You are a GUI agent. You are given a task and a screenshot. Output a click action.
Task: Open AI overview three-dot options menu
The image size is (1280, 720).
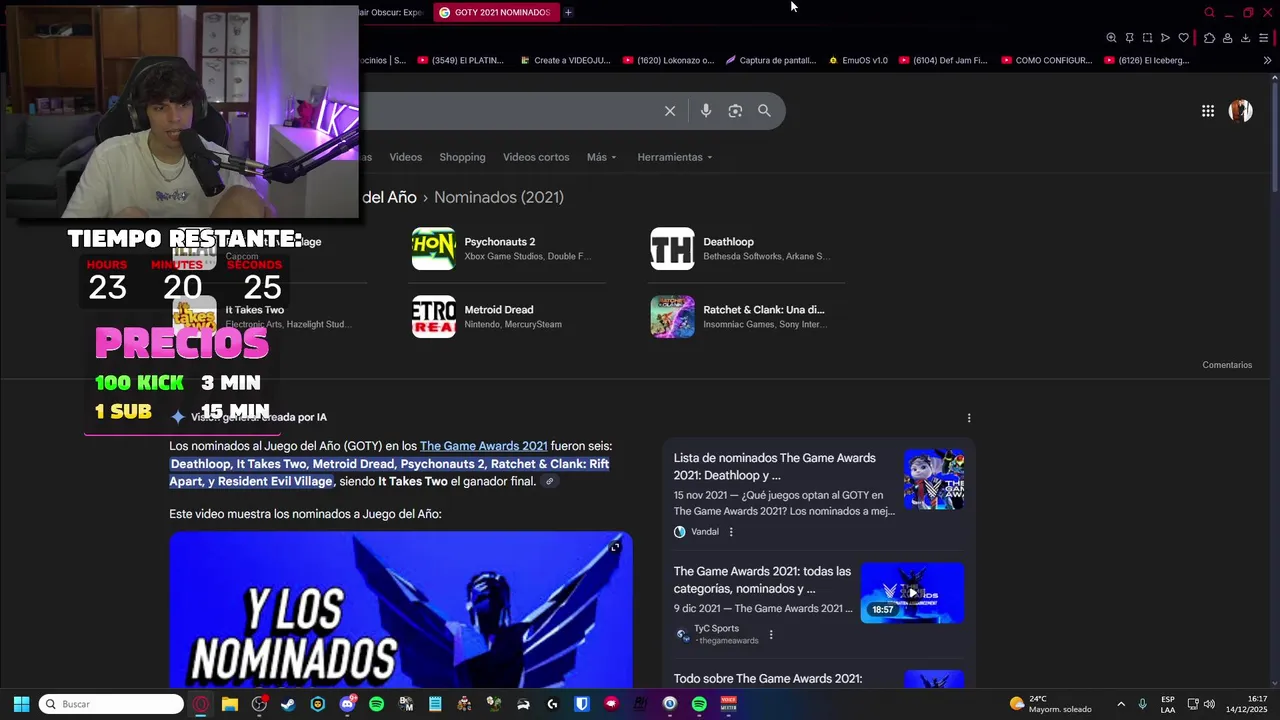(x=969, y=418)
